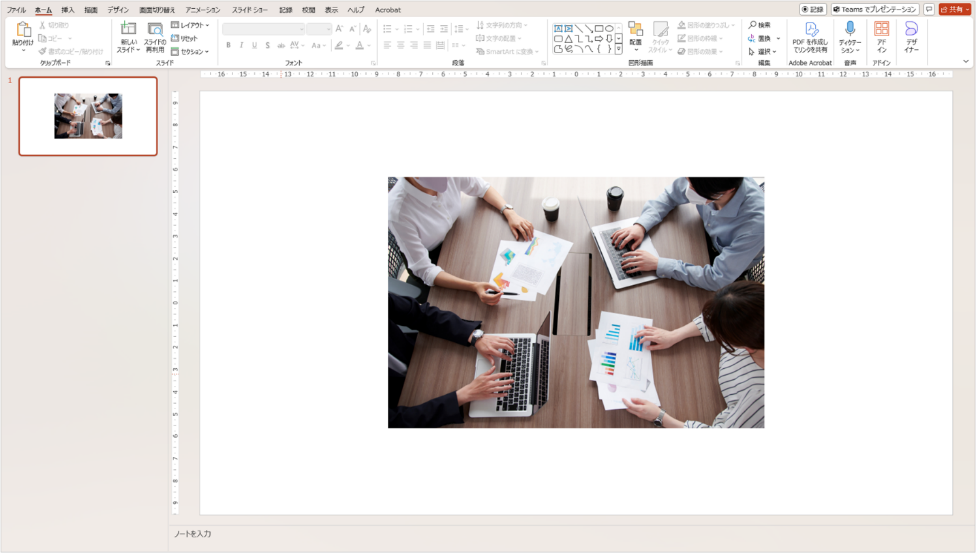Click the Reuse Slides (スライドの再利用) icon

click(154, 29)
